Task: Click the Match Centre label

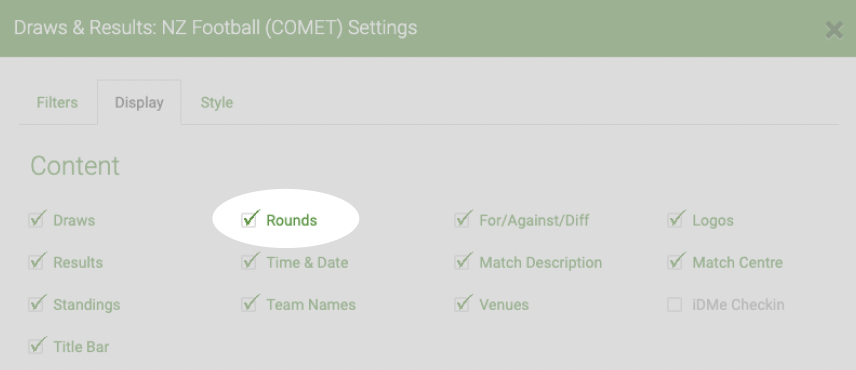Action: [738, 262]
